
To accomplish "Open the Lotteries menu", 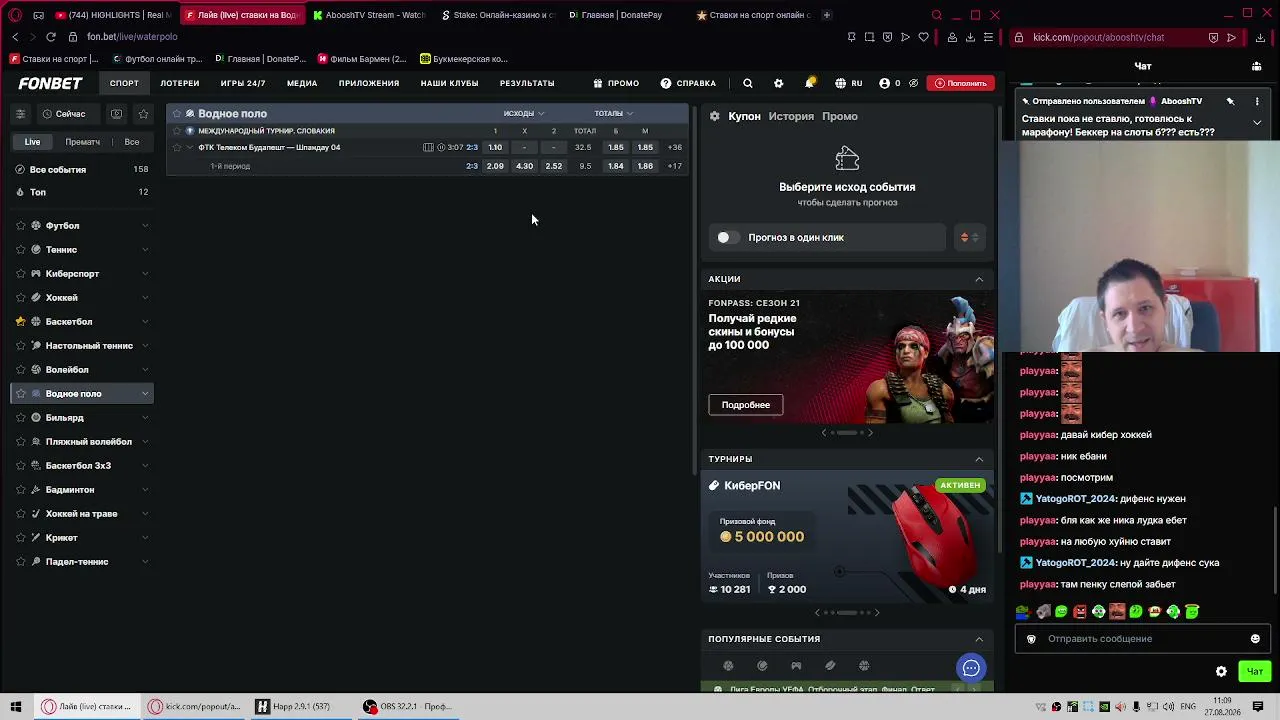I will point(180,83).
